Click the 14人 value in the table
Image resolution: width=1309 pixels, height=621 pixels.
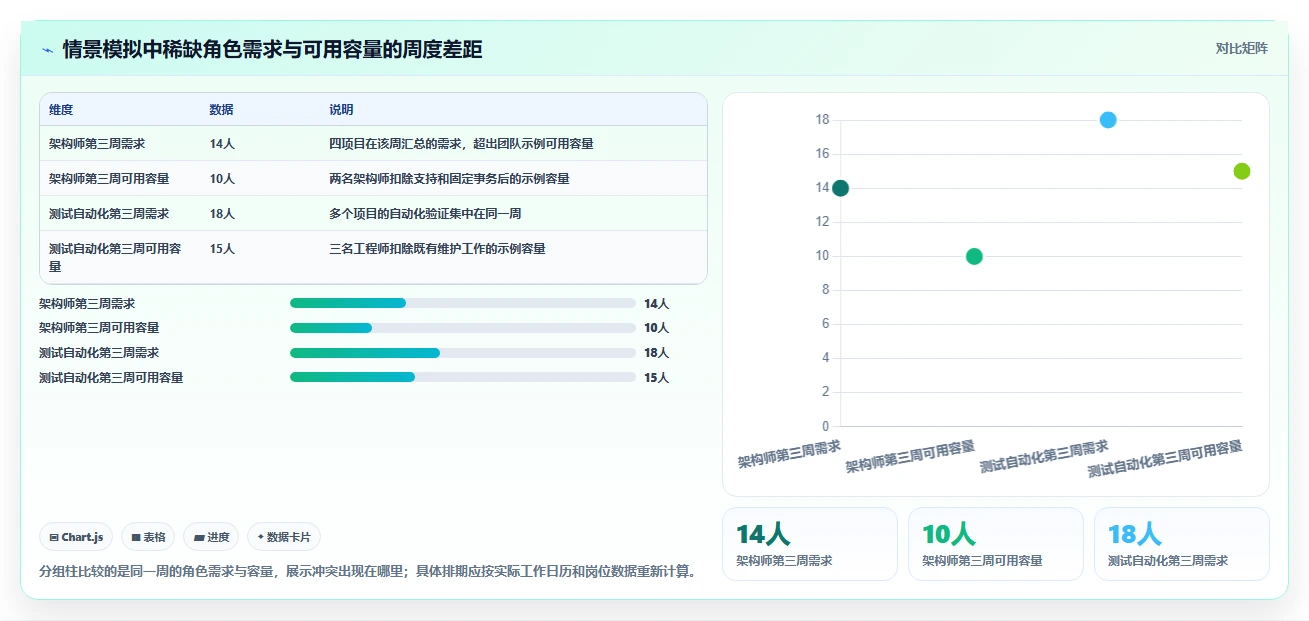[x=222, y=144]
